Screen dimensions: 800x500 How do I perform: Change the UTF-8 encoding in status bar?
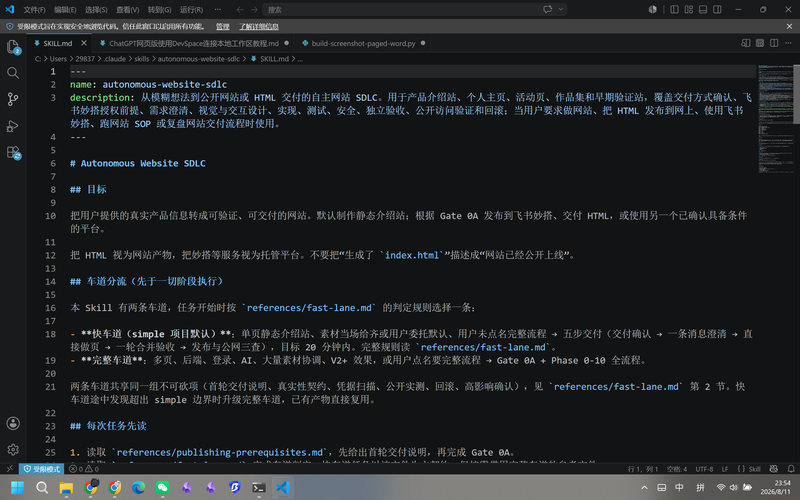point(704,468)
